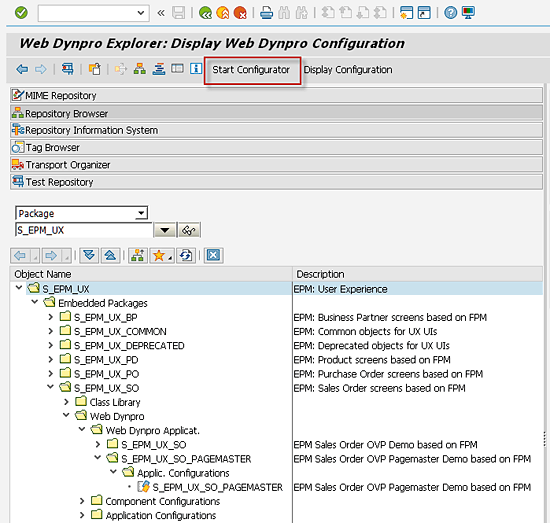This screenshot has width=550, height=523.
Task: Collapse the Embedded Packages node
Action: pyautogui.click(x=35, y=302)
